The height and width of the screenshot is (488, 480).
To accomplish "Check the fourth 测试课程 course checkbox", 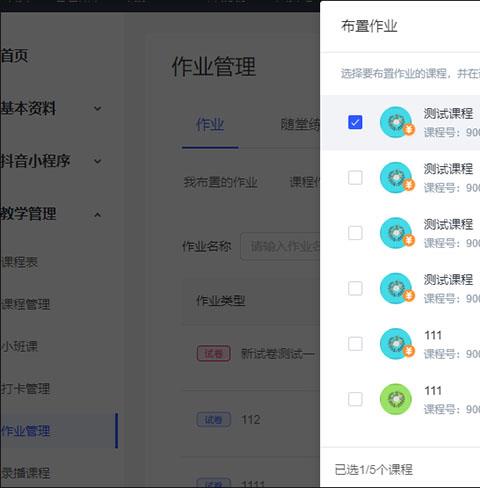I will (355, 288).
